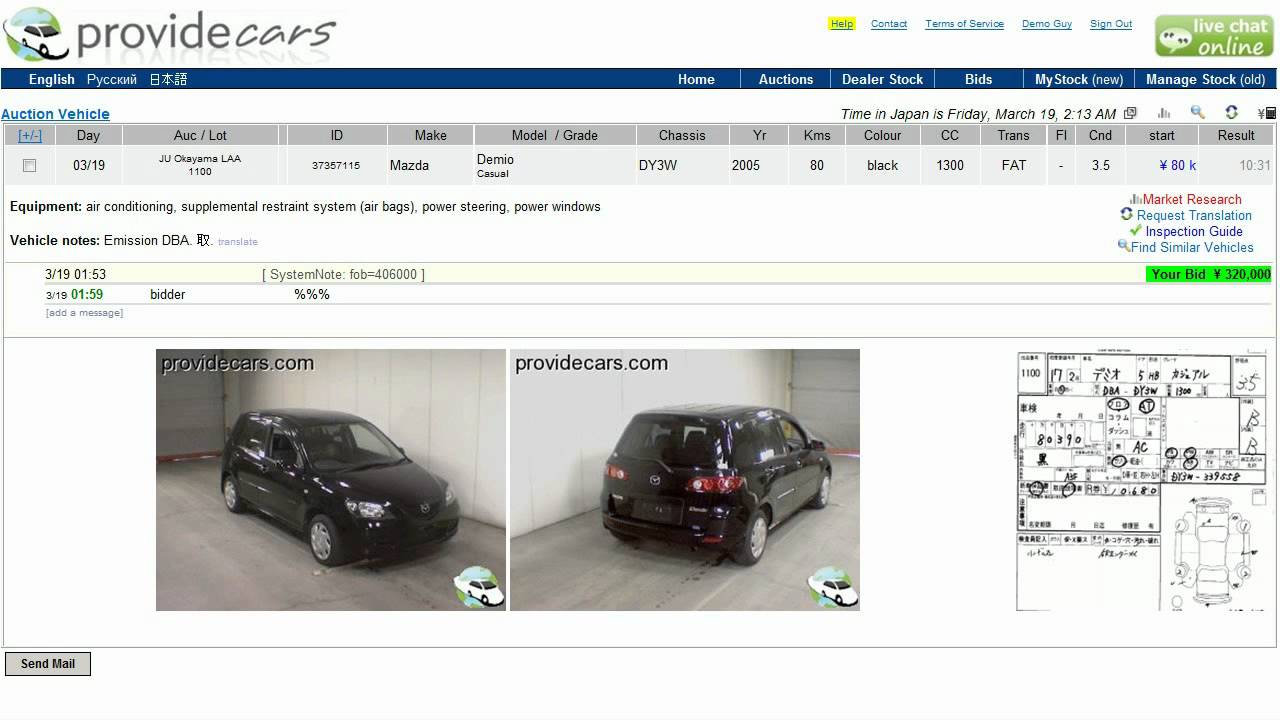Image resolution: width=1280 pixels, height=720 pixels.
Task: Open the Home menu item
Action: coord(696,79)
